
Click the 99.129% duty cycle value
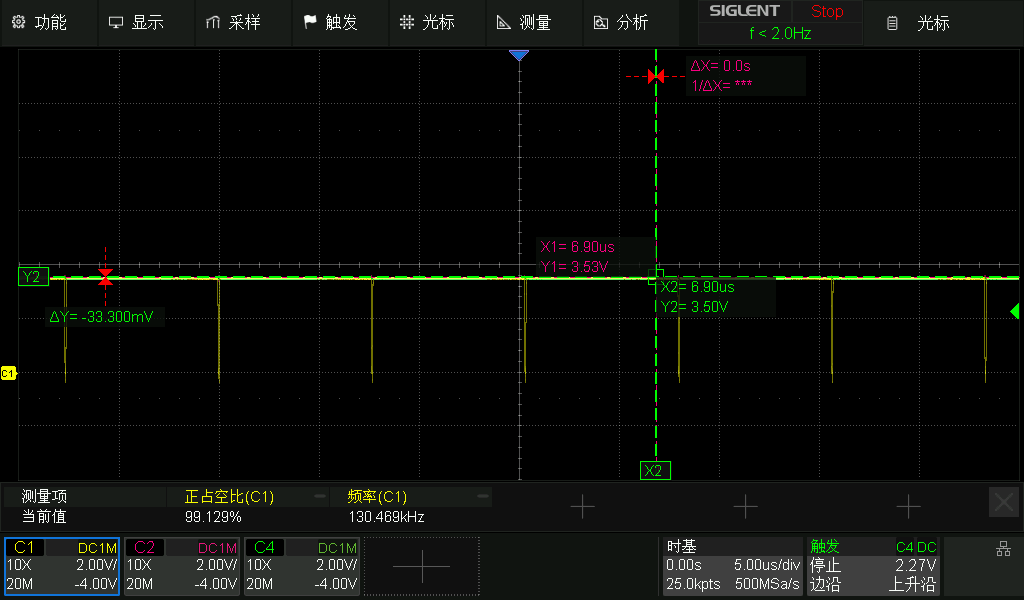click(214, 517)
